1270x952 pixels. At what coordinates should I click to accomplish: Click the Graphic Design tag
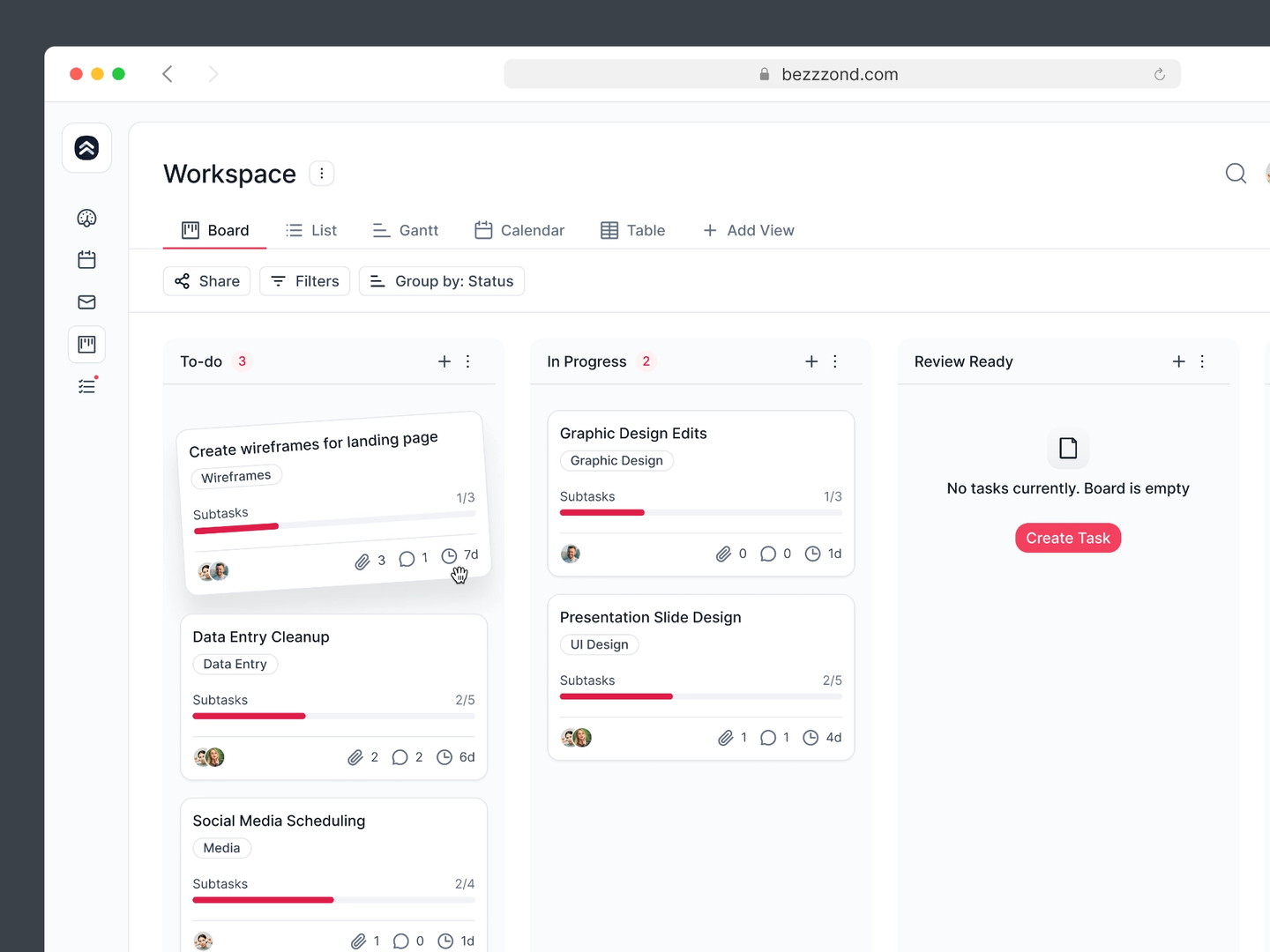(616, 461)
